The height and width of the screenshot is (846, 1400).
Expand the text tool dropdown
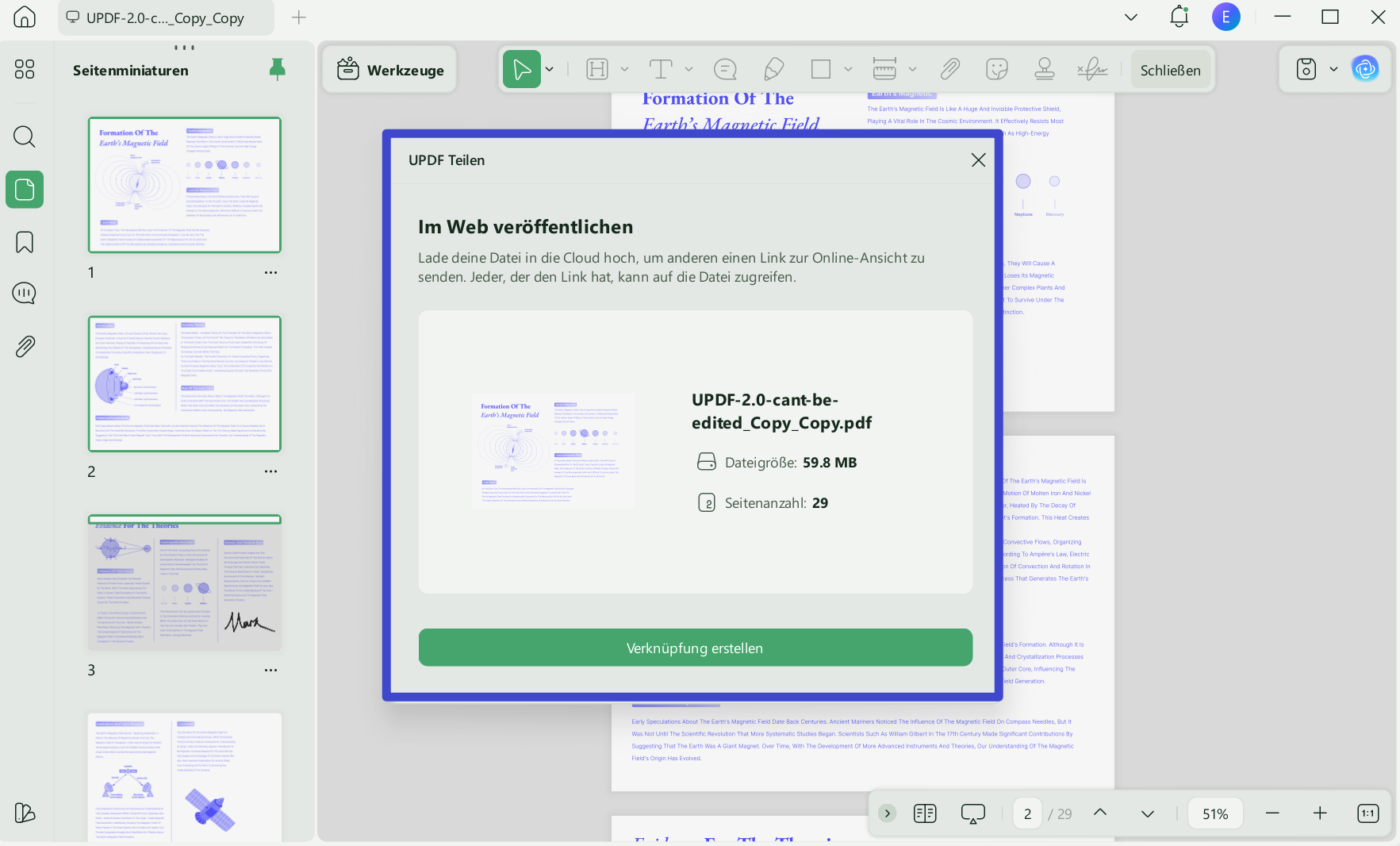[x=689, y=70]
